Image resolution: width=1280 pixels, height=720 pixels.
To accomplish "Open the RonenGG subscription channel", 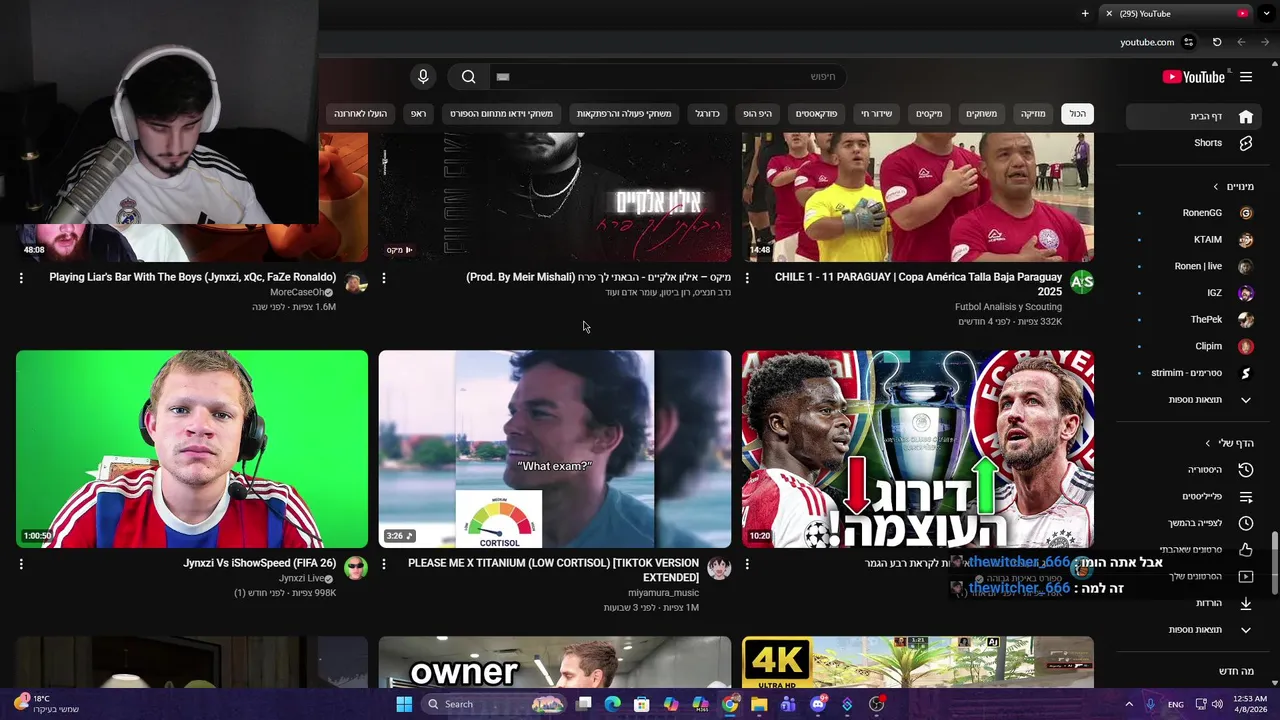I will tap(1194, 213).
